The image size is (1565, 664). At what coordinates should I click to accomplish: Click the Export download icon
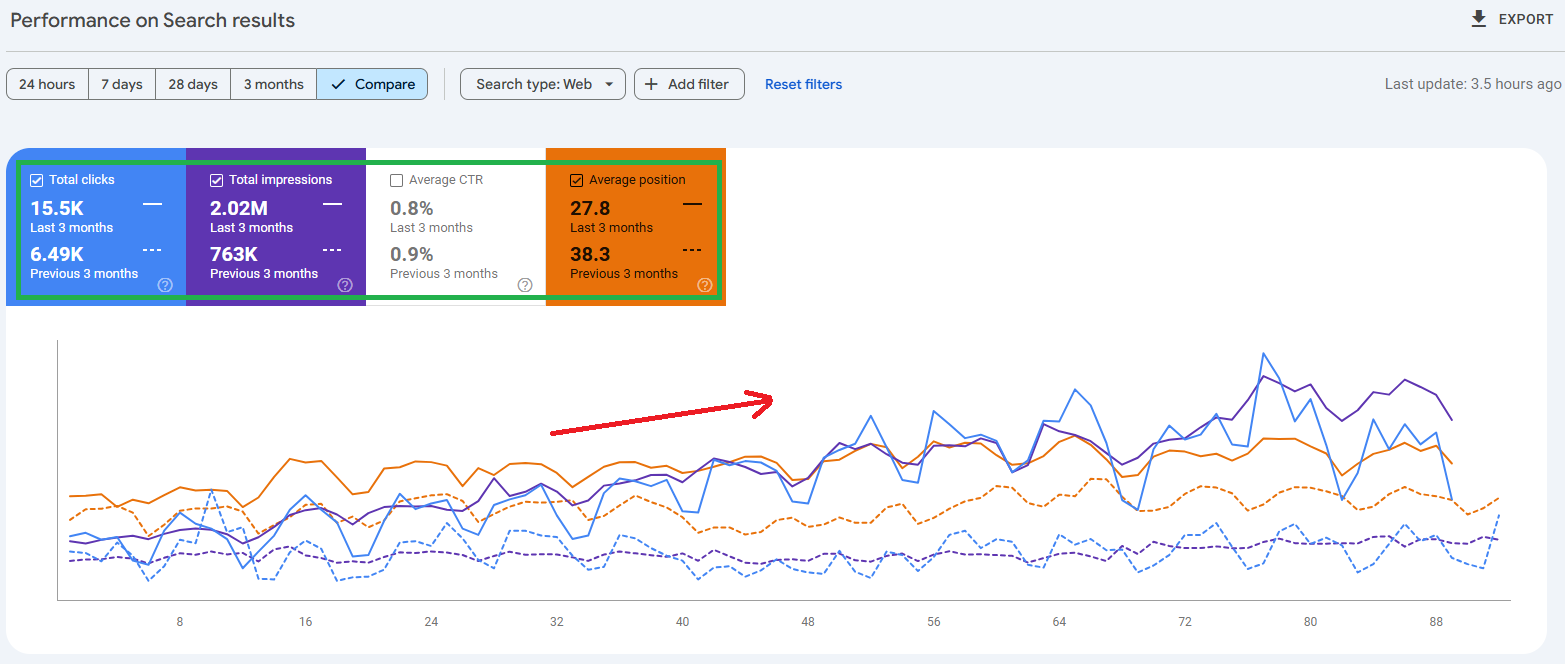pyautogui.click(x=1479, y=19)
